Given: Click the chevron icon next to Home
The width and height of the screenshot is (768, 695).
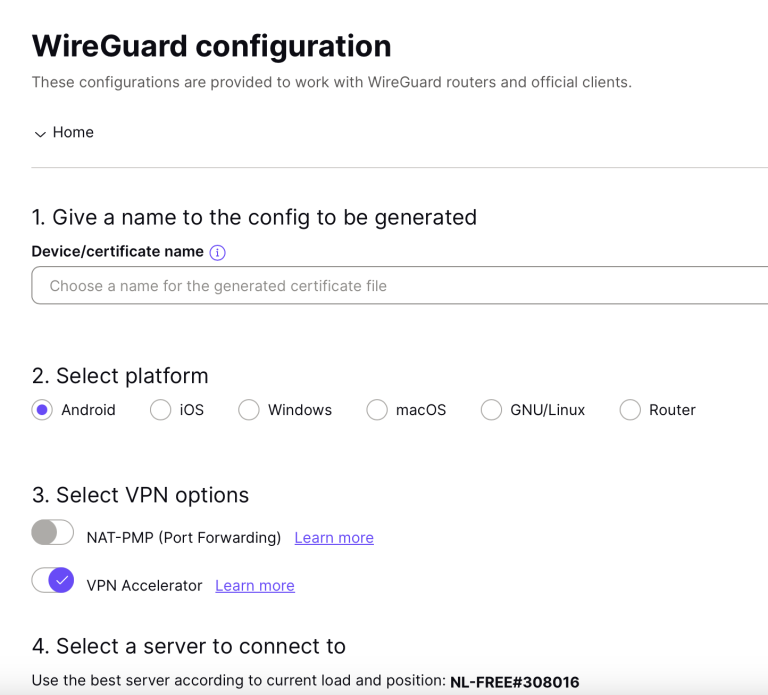Looking at the screenshot, I should click(x=40, y=134).
